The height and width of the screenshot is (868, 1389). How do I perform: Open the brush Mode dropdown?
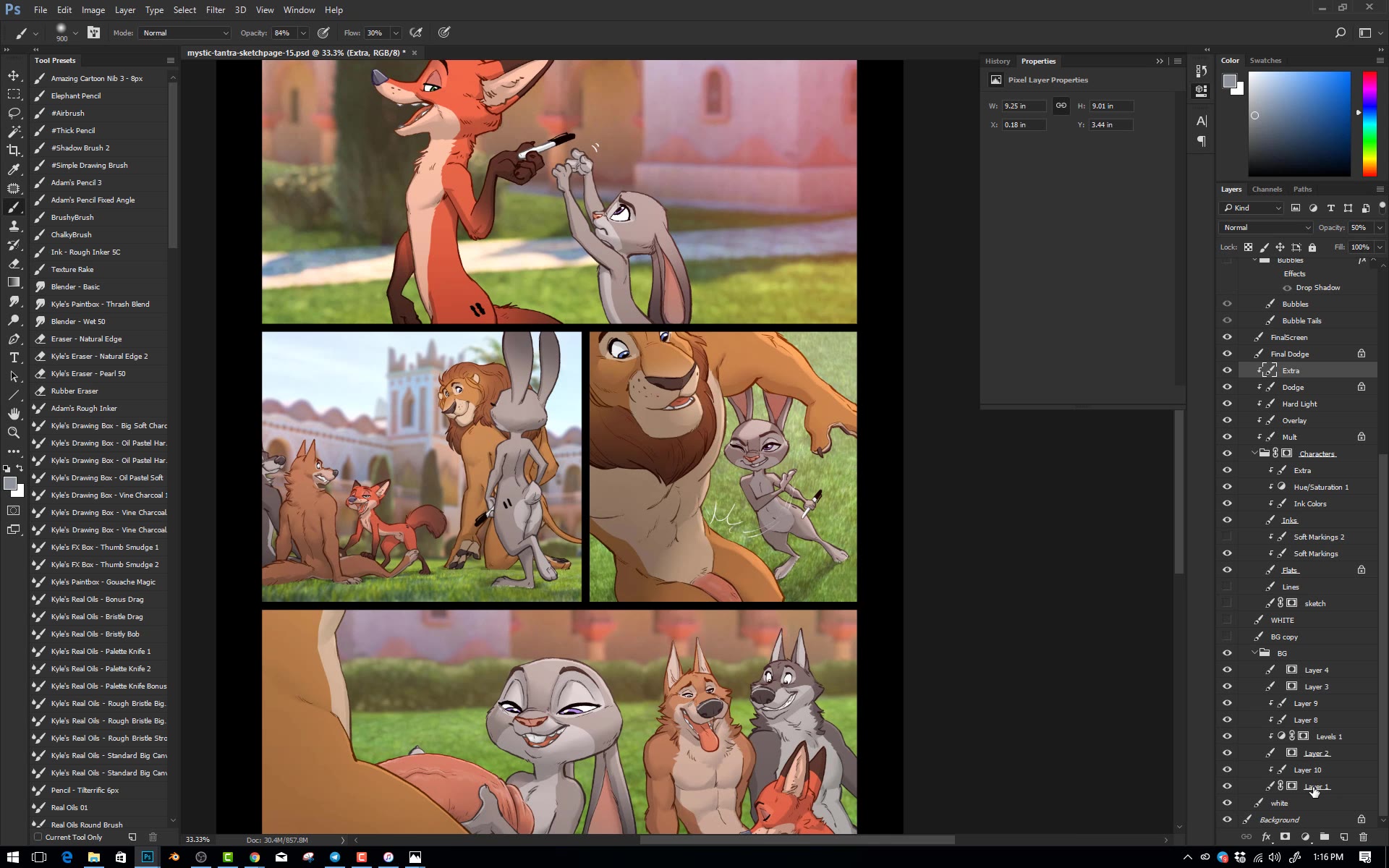coord(185,33)
